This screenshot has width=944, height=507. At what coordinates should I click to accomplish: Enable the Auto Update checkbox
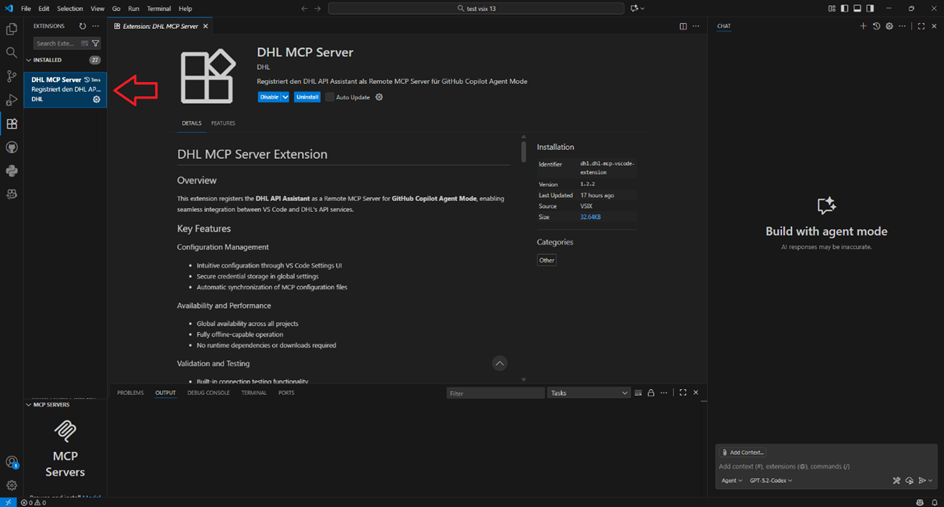coord(329,97)
